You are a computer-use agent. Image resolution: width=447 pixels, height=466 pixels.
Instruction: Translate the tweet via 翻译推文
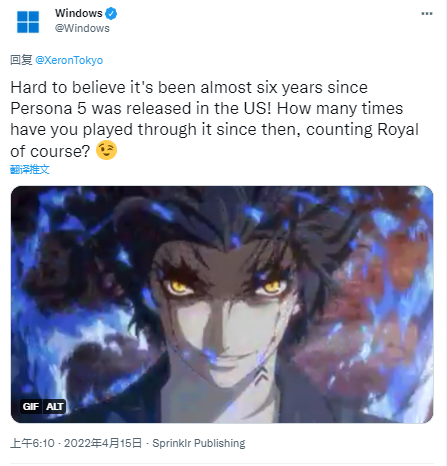(x=30, y=170)
